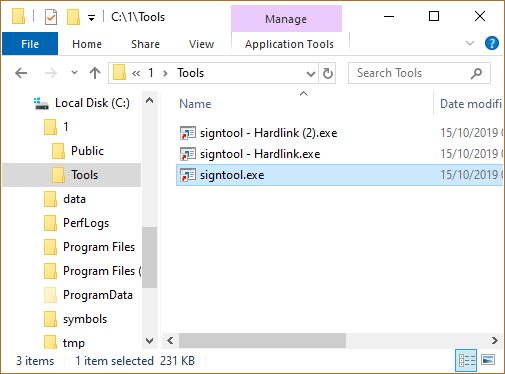505x374 pixels.
Task: Click the Tools breadcrumb in address bar
Action: [x=190, y=73]
